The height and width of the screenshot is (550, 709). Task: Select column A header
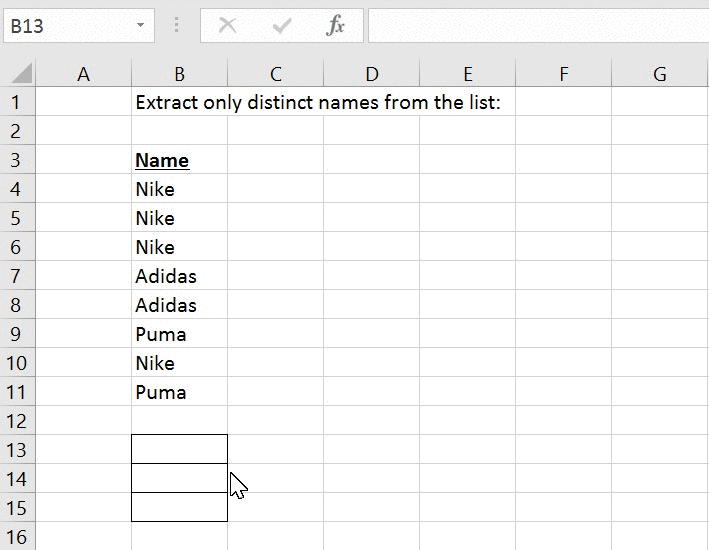[83, 73]
